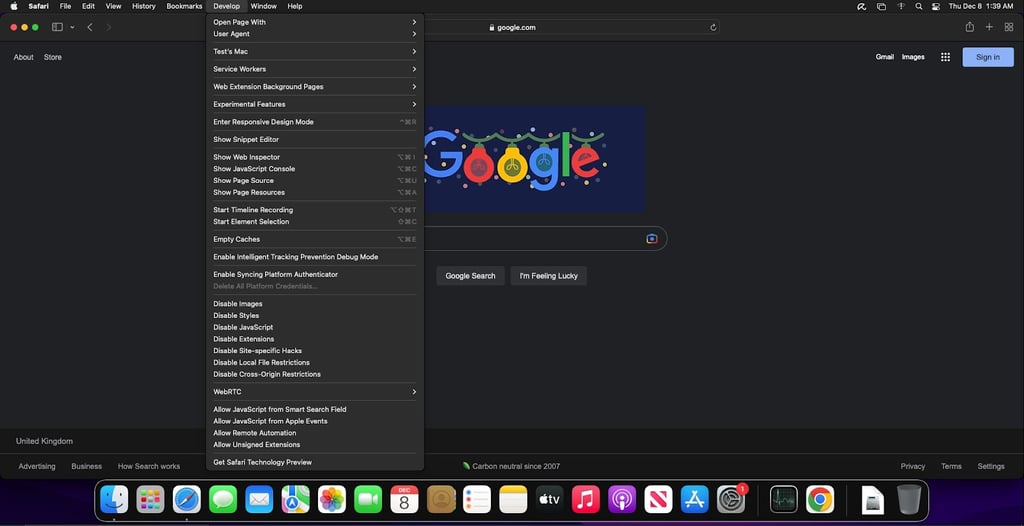Open the History menu

pyautogui.click(x=144, y=6)
